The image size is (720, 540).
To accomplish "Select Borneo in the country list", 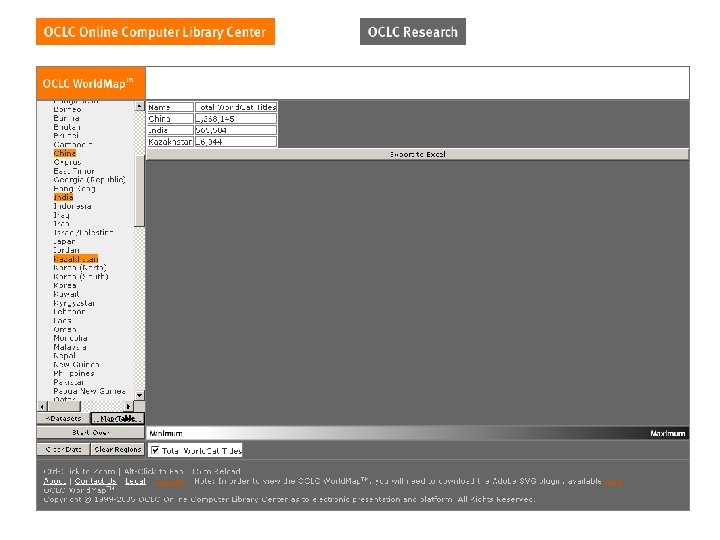I will point(67,109).
